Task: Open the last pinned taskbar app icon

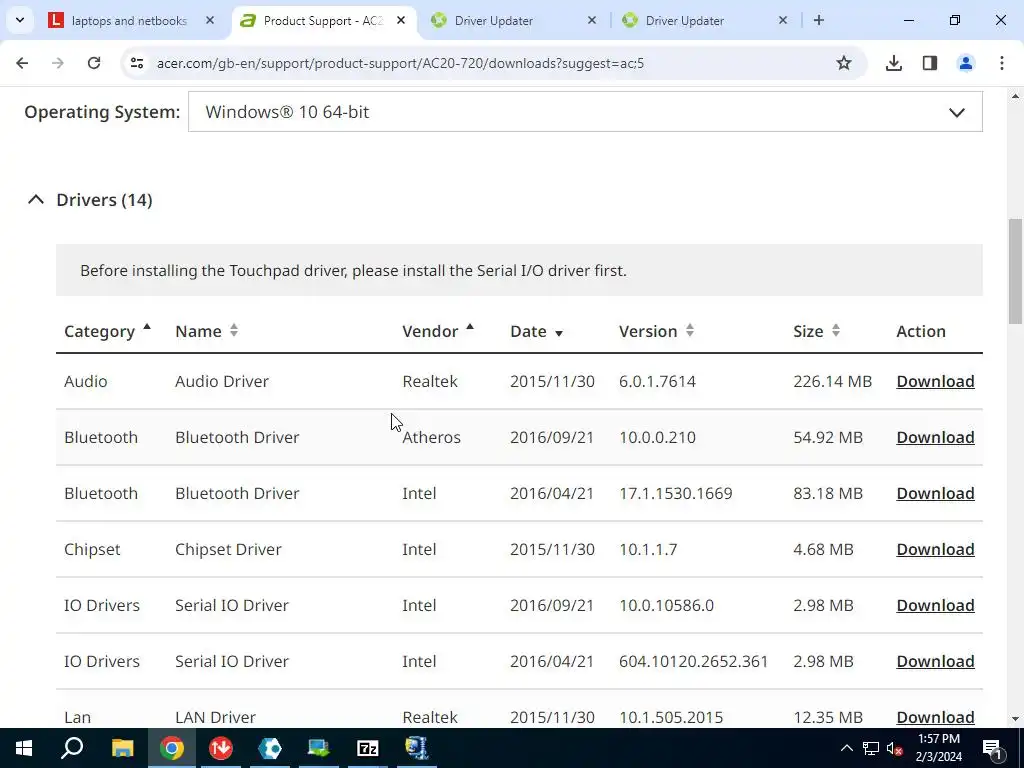Action: point(417,748)
